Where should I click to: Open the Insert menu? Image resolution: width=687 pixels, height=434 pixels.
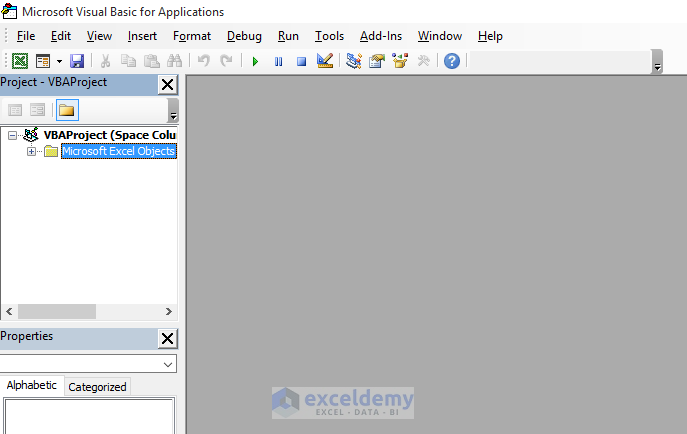(142, 36)
